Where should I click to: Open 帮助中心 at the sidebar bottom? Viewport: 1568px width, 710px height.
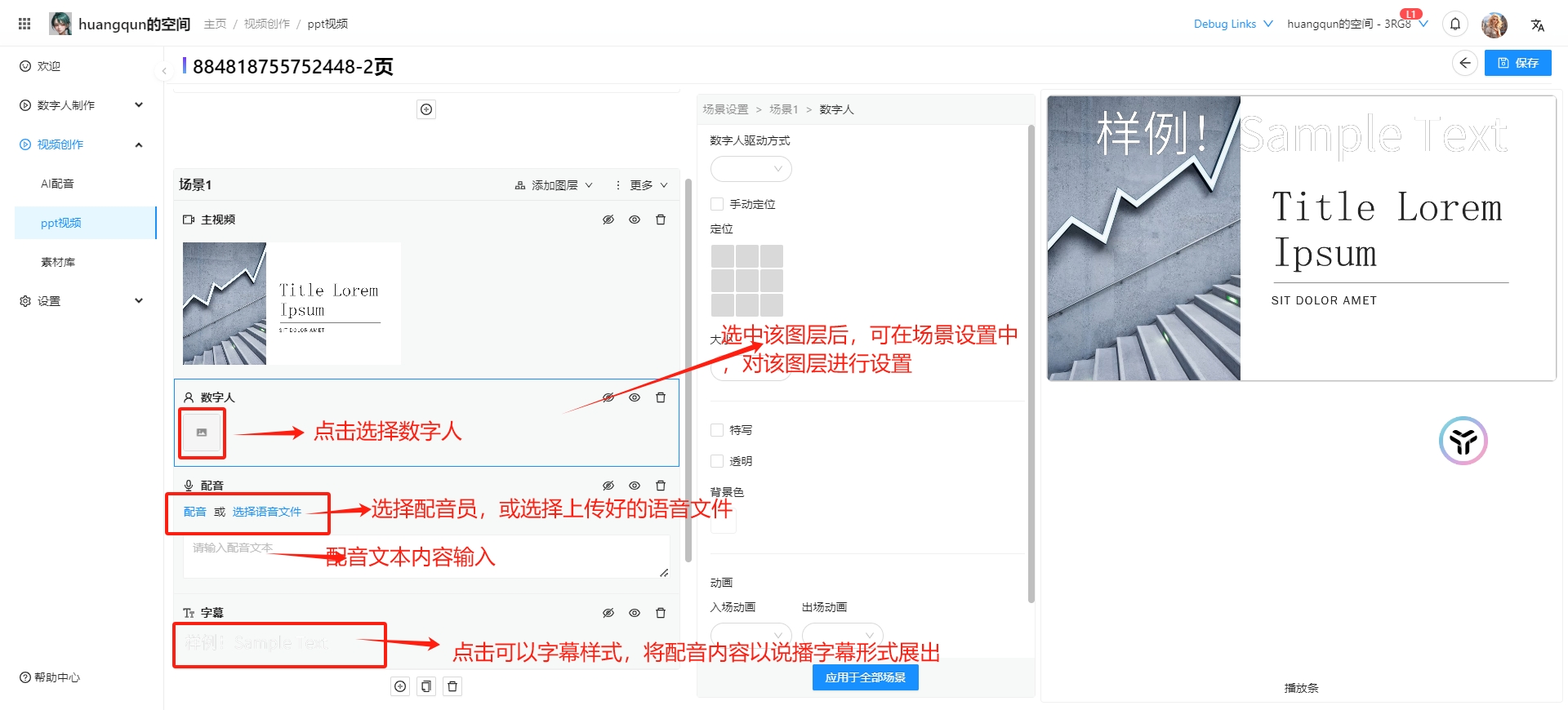coord(50,677)
